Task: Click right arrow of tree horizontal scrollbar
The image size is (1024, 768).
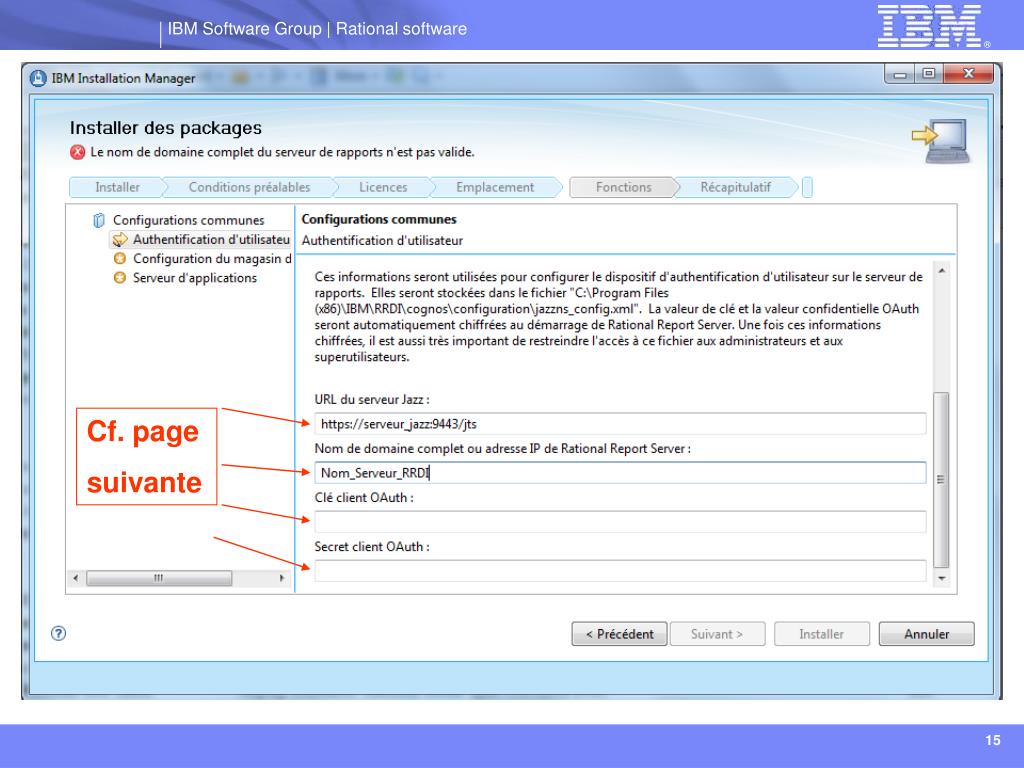Action: [x=282, y=578]
